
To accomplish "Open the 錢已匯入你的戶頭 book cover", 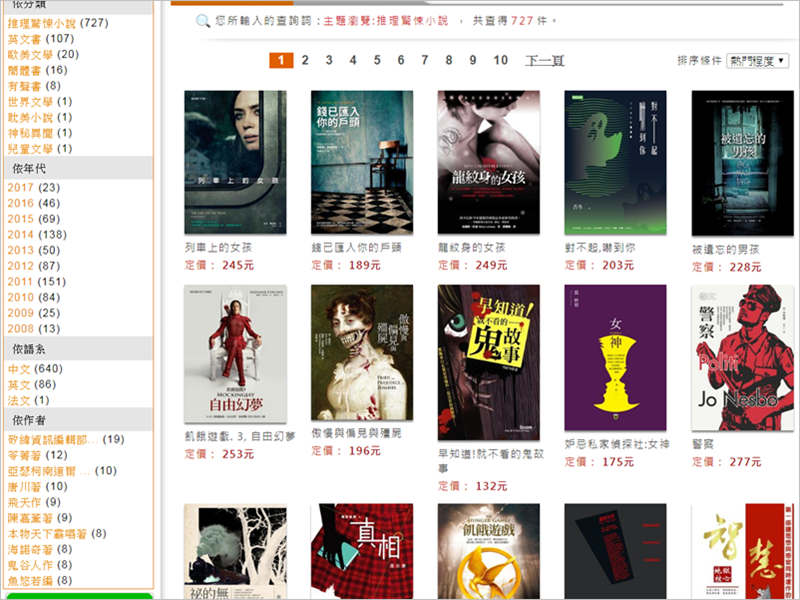I will tap(361, 162).
